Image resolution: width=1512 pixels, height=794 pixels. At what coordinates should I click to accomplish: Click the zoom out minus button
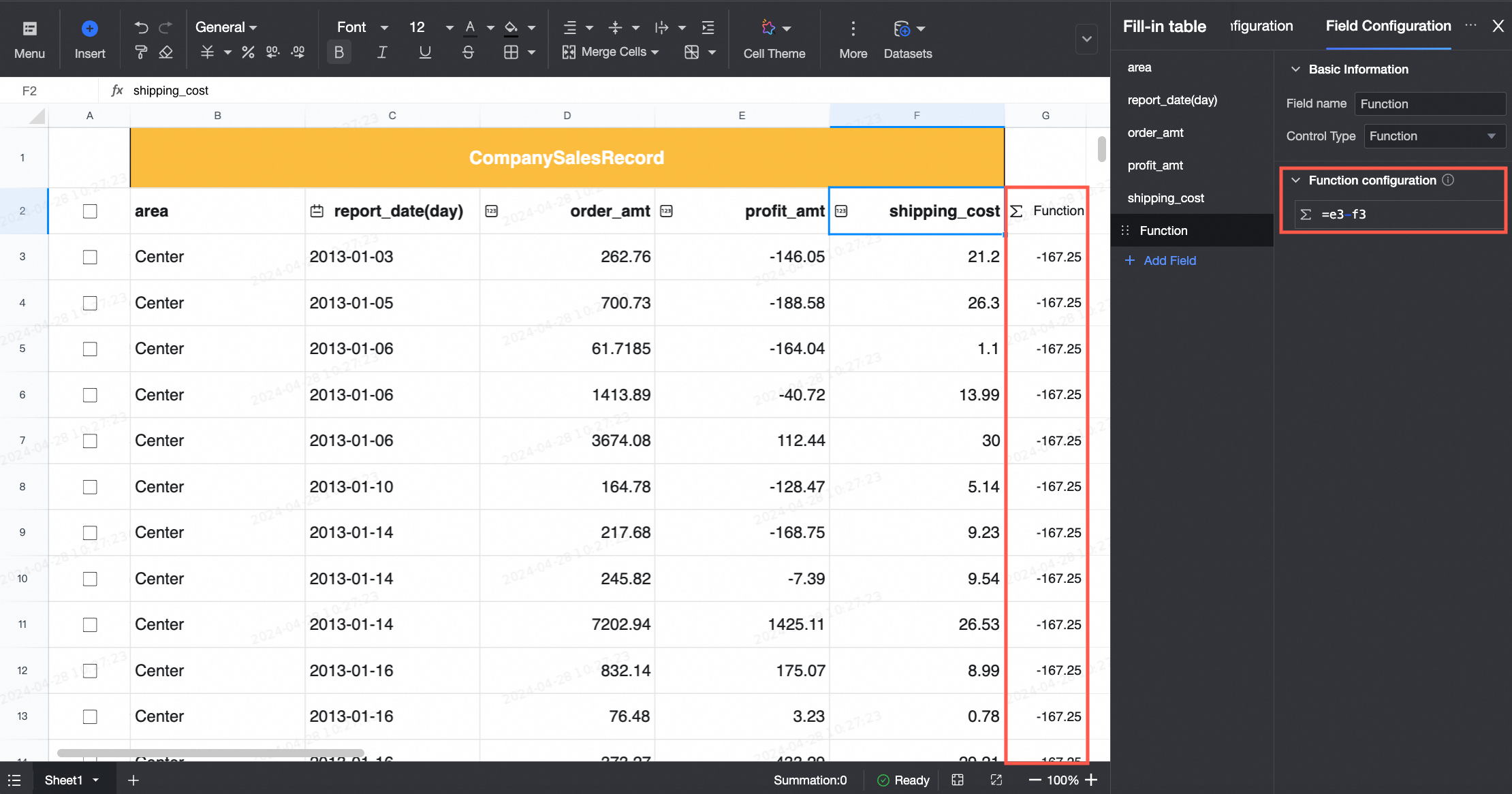click(1035, 780)
